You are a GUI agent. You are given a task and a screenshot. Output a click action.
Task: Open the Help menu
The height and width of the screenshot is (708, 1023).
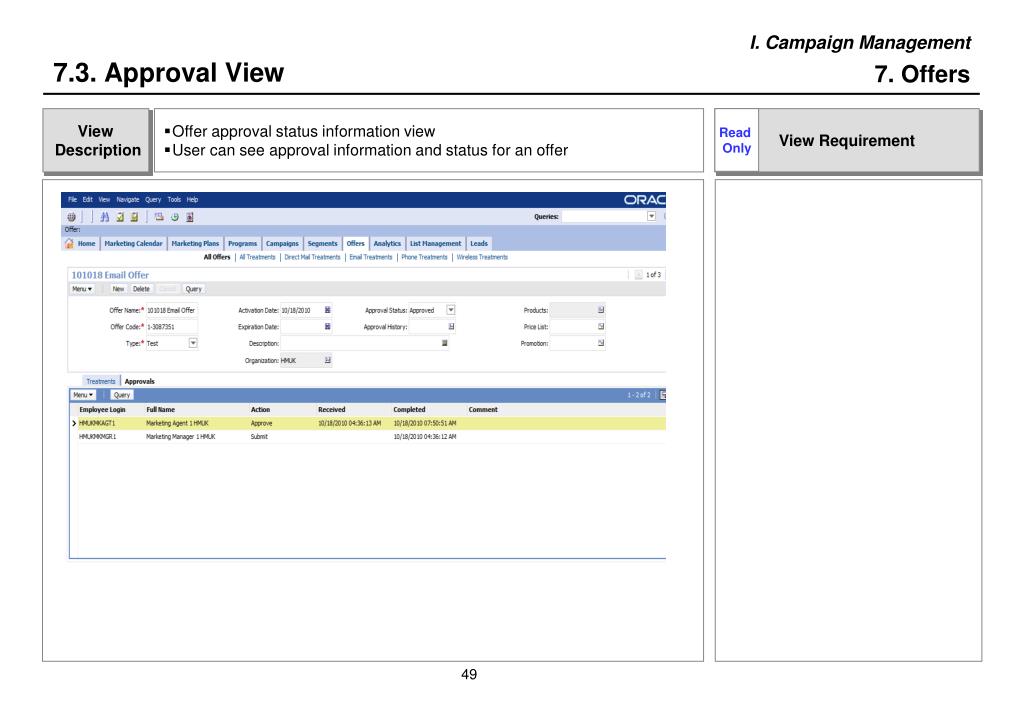(192, 200)
